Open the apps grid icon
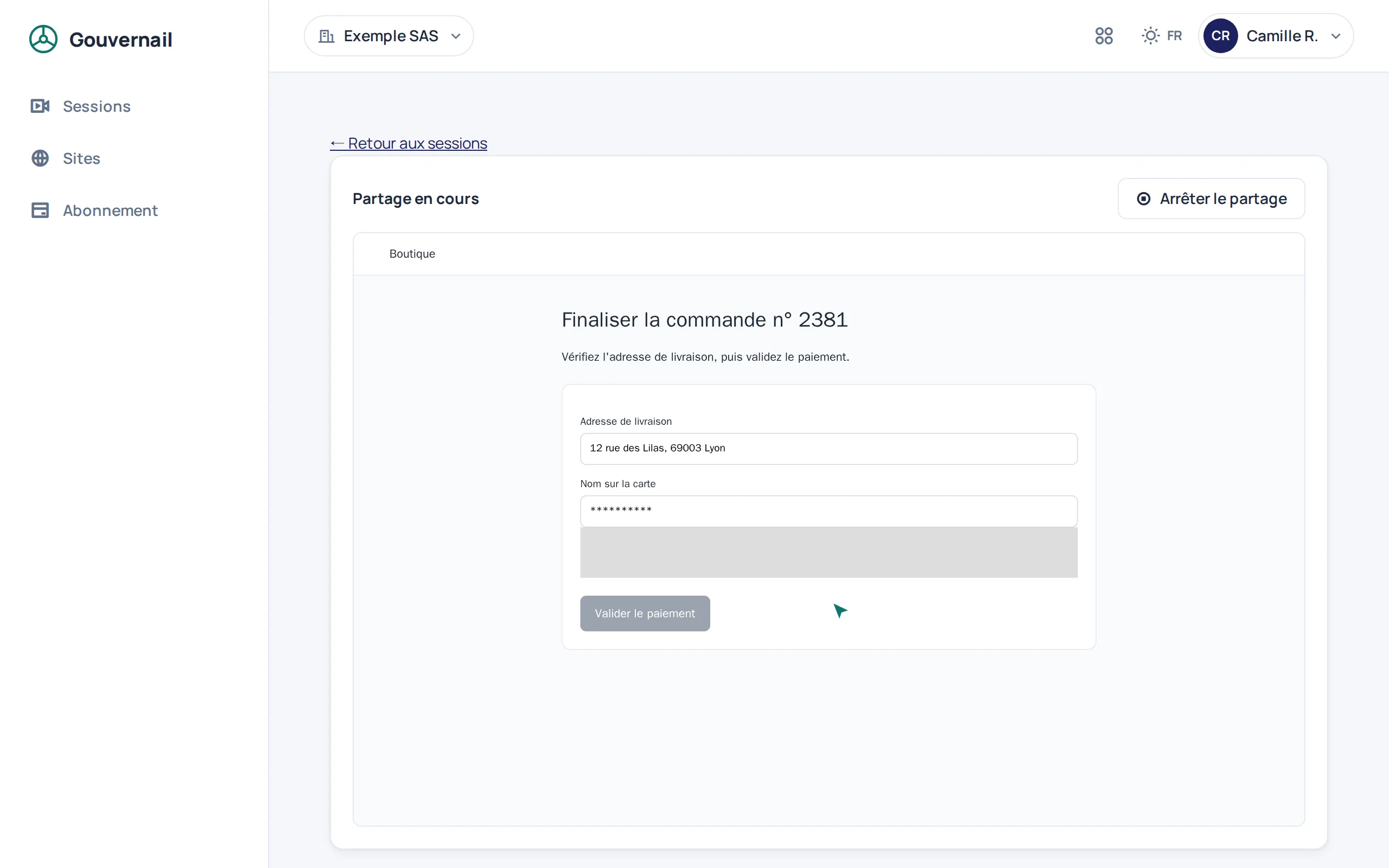This screenshot has width=1389, height=868. click(x=1103, y=36)
